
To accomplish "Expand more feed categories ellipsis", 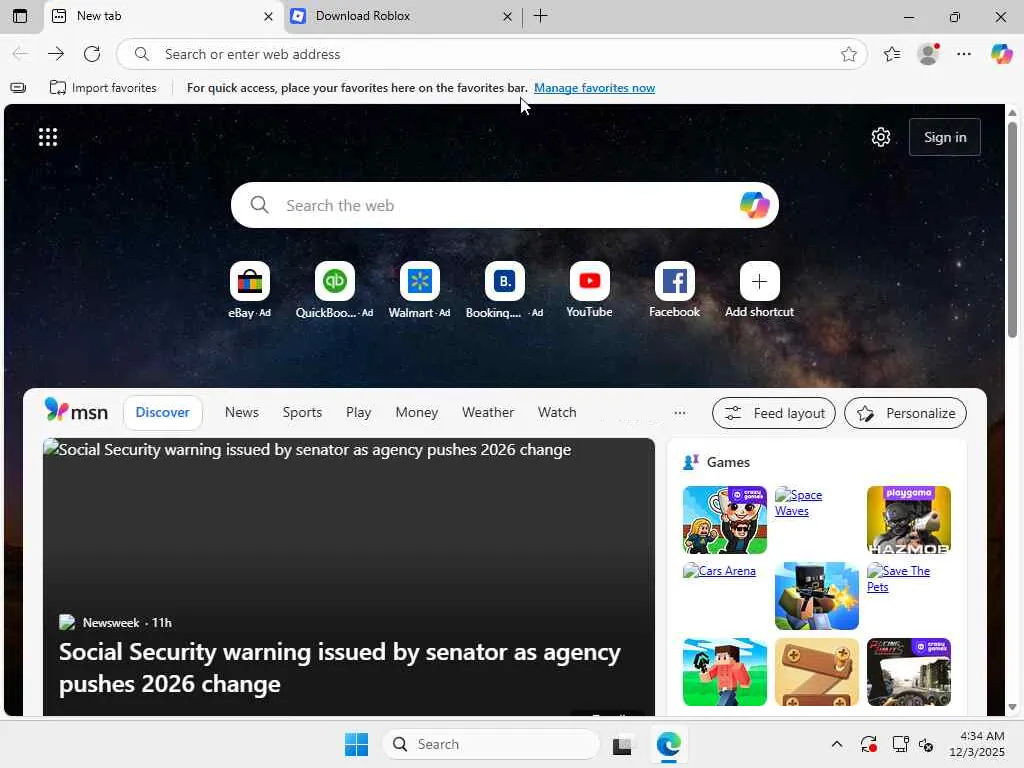I will coord(680,413).
